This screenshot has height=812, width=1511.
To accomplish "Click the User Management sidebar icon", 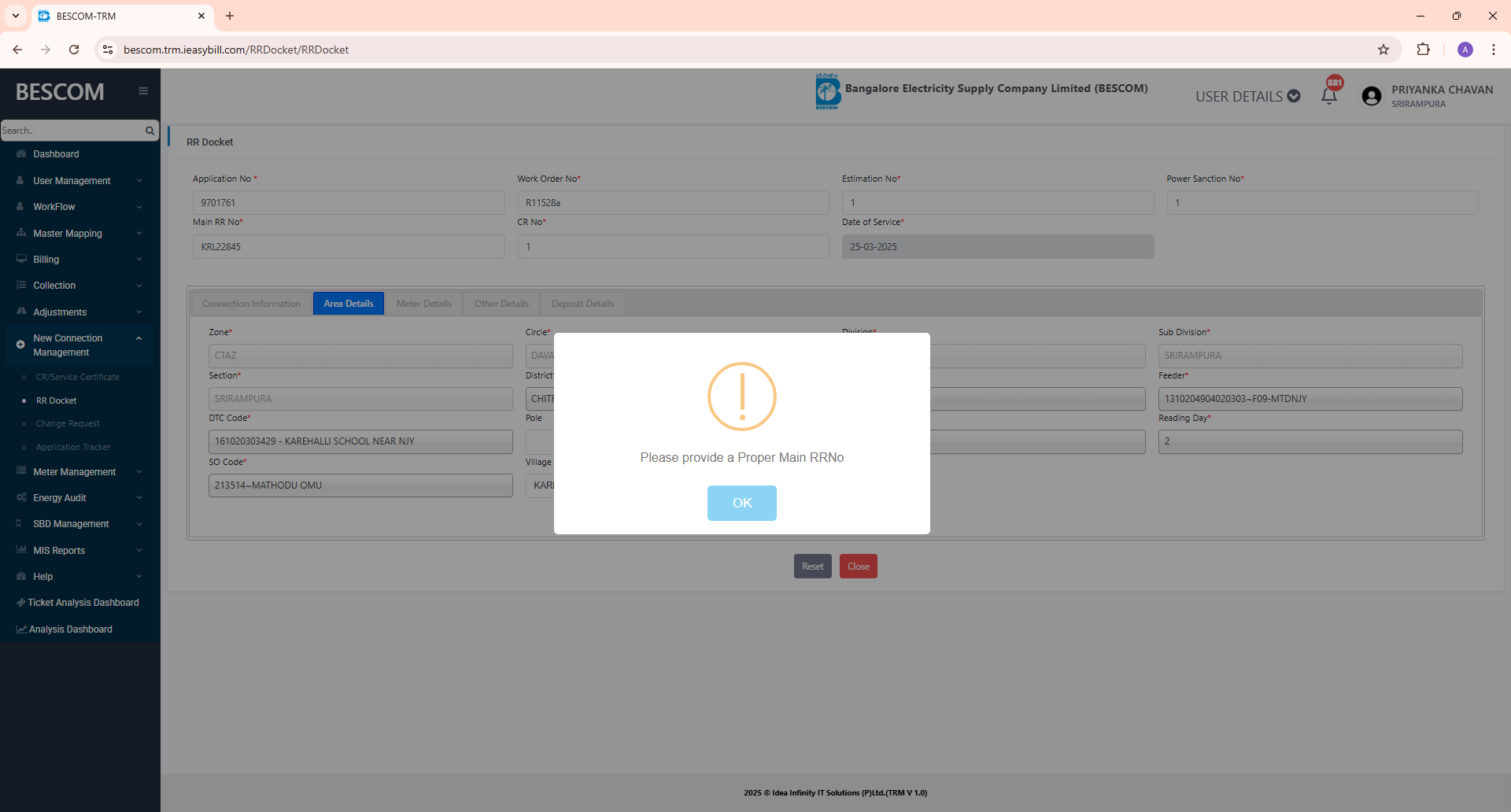I will point(20,181).
